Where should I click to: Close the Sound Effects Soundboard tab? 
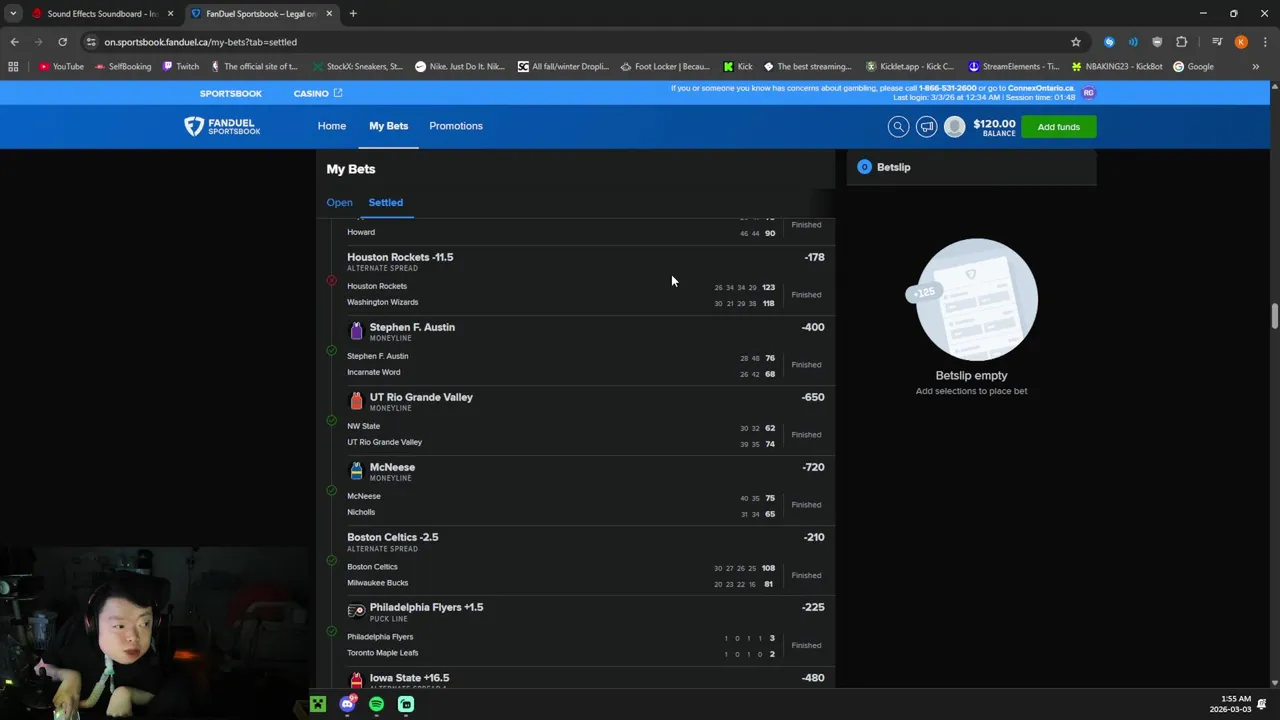170,14
